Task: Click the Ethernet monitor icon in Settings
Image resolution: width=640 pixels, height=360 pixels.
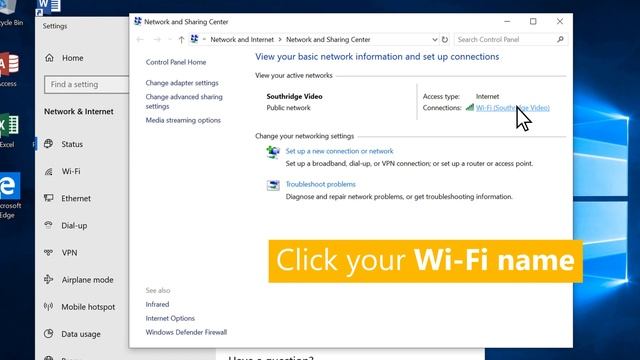Action: 49,198
